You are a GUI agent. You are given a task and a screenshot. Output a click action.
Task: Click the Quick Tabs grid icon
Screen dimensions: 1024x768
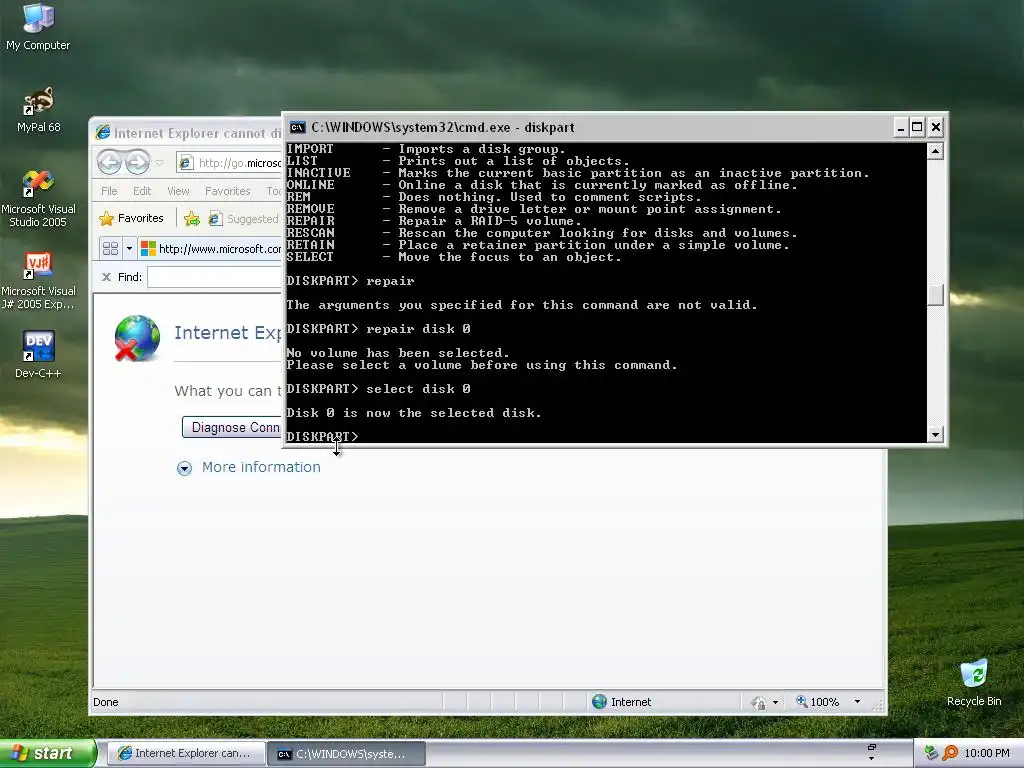coord(110,249)
